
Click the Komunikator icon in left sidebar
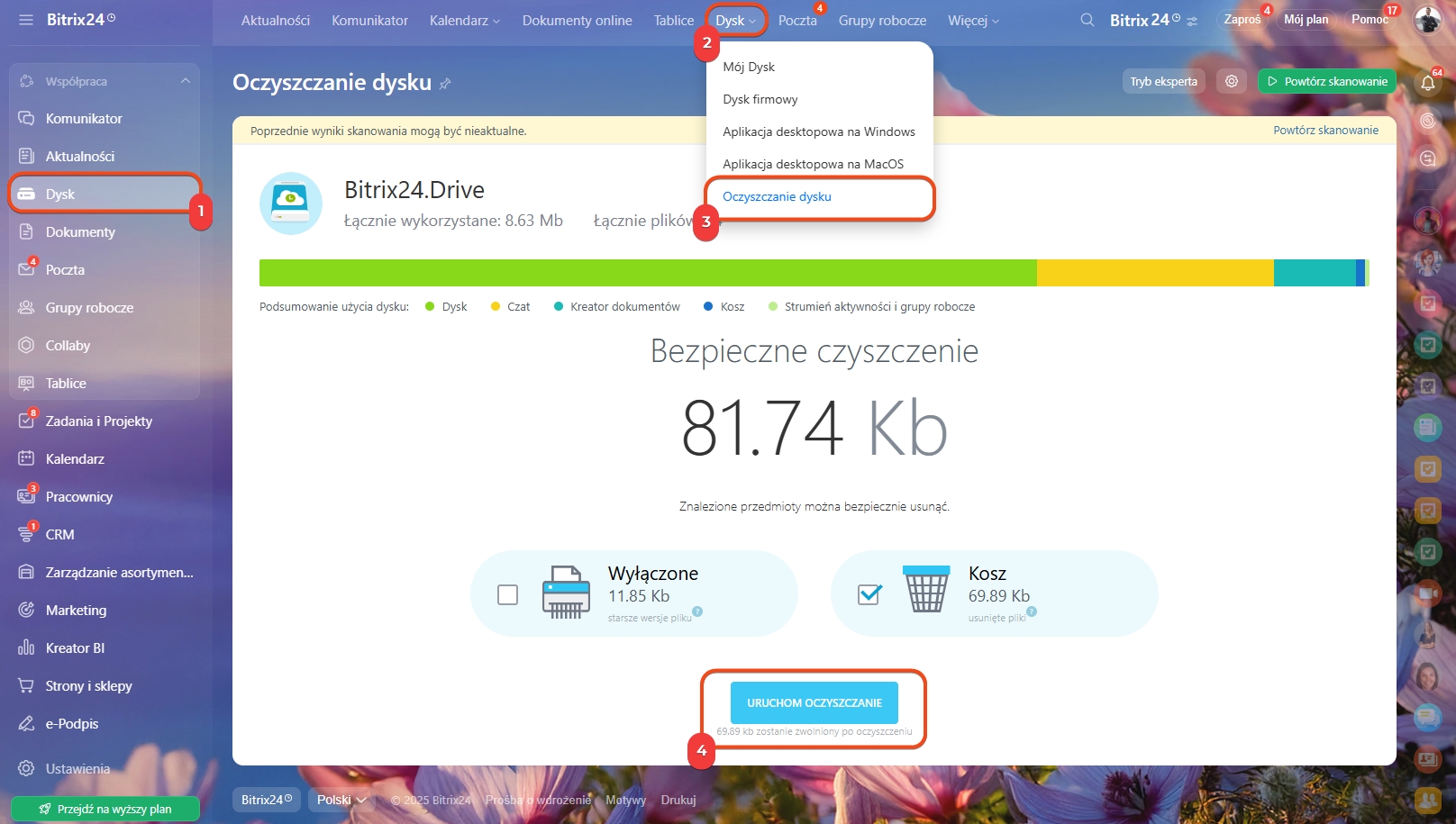coord(26,118)
